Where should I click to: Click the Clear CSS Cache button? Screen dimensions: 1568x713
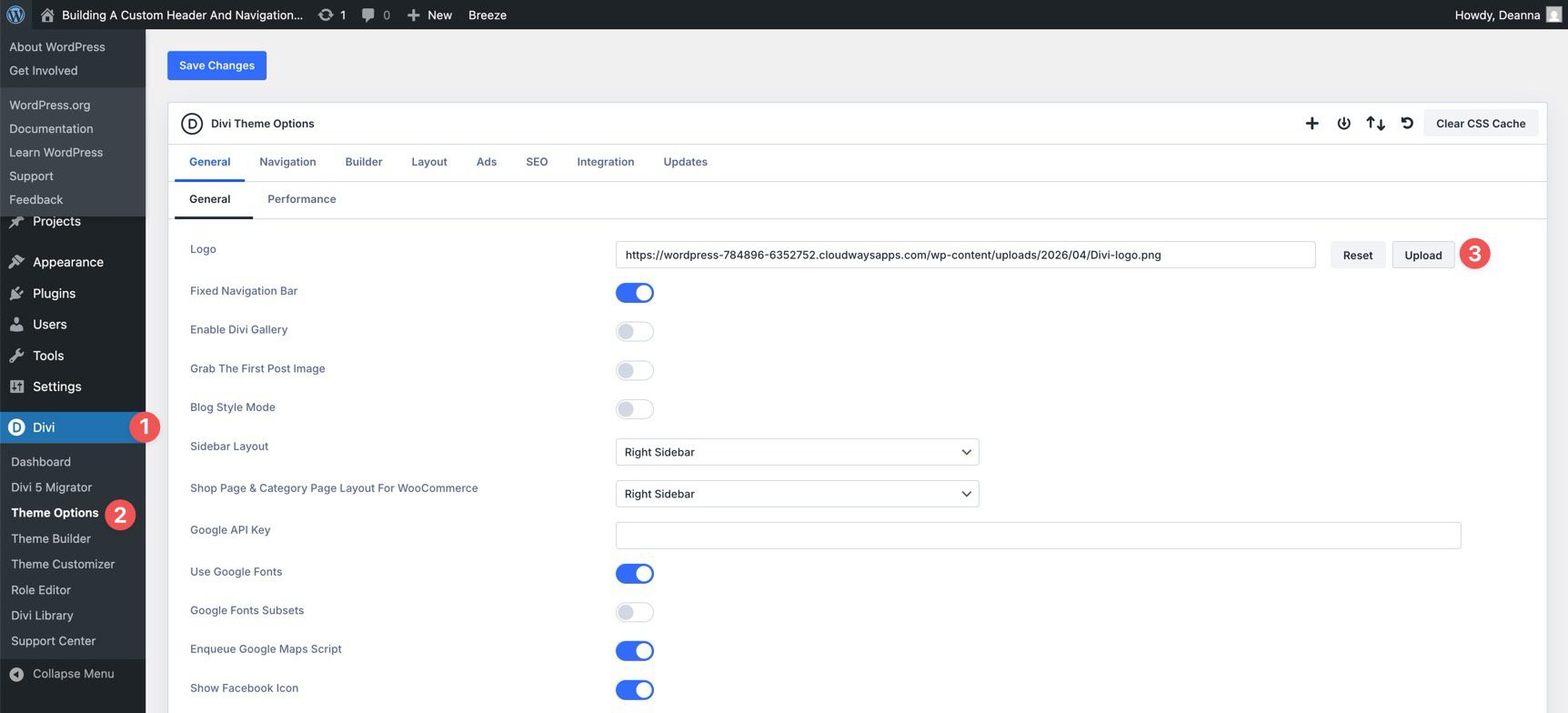pyautogui.click(x=1481, y=124)
